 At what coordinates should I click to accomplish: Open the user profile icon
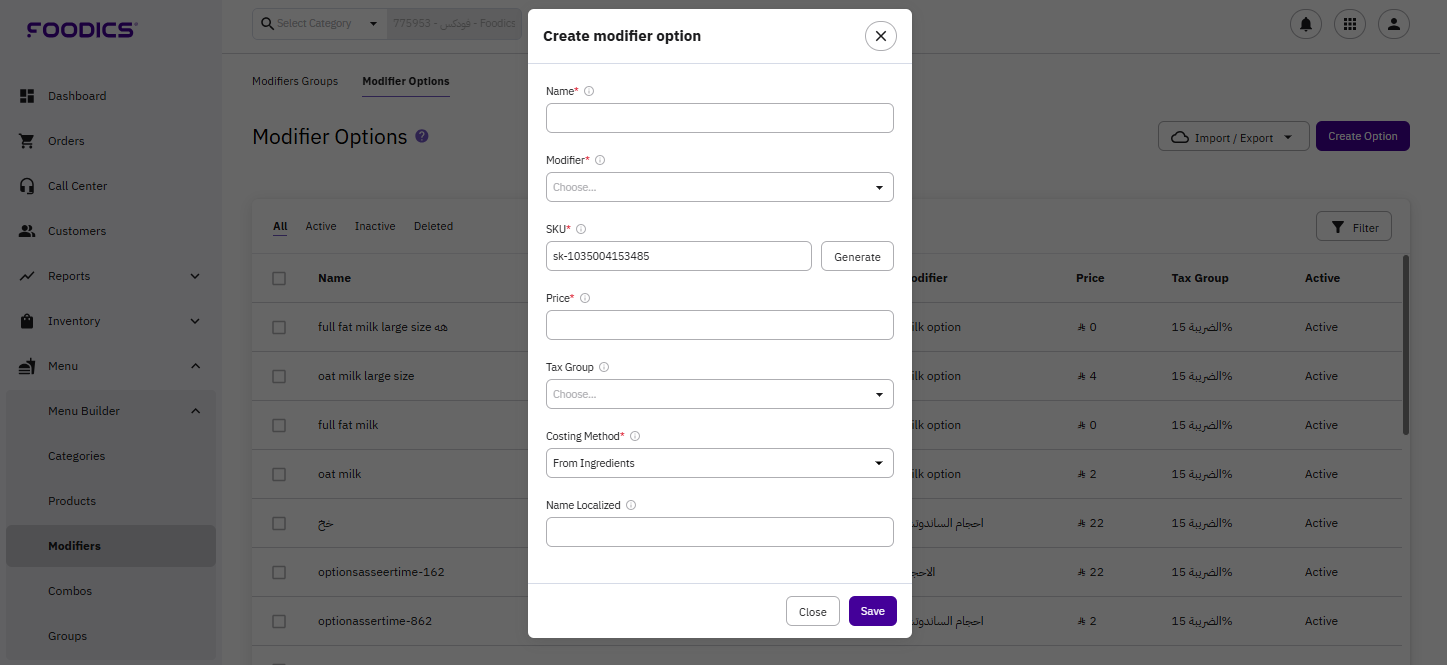pos(1393,24)
